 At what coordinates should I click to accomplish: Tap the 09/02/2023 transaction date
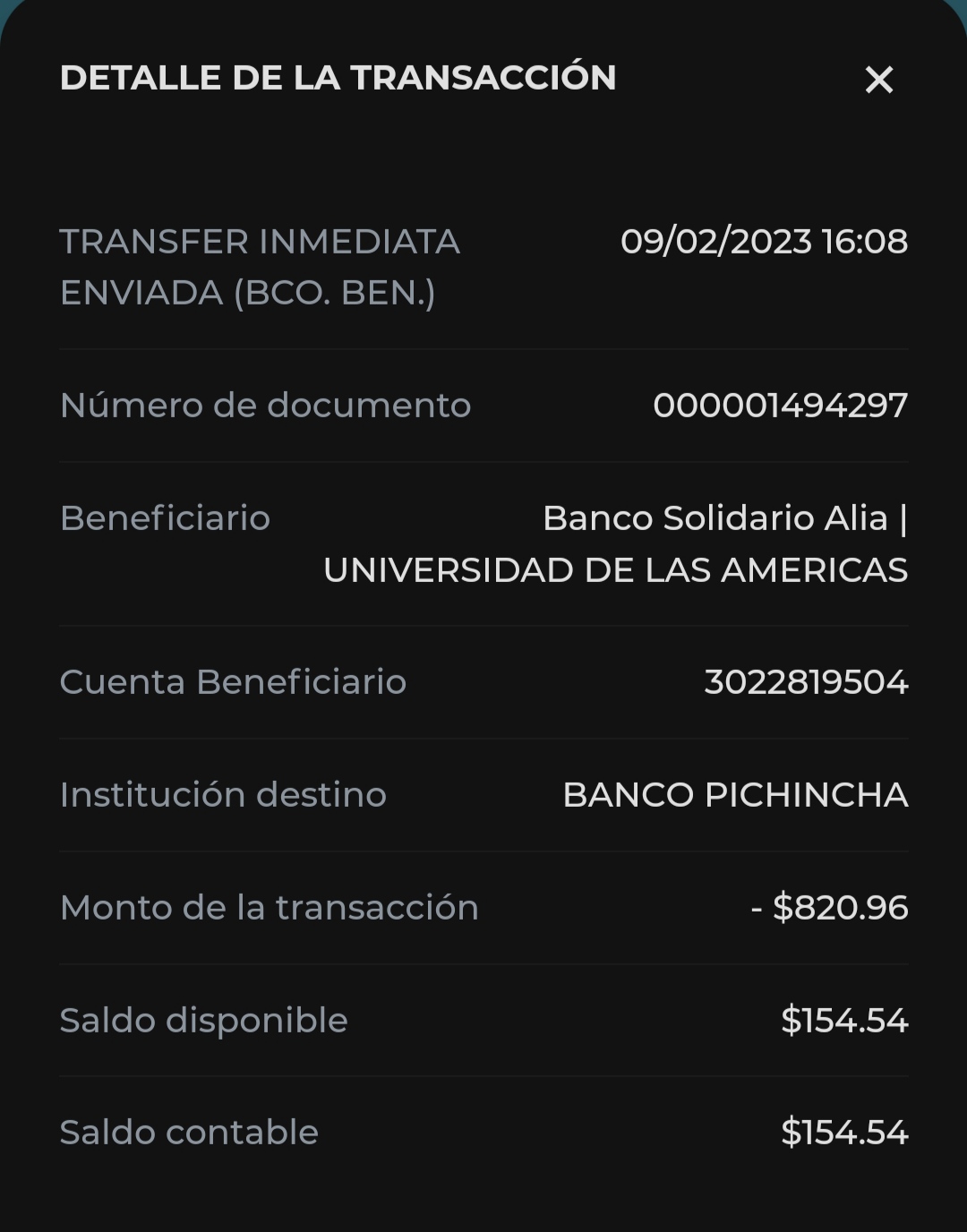[715, 242]
